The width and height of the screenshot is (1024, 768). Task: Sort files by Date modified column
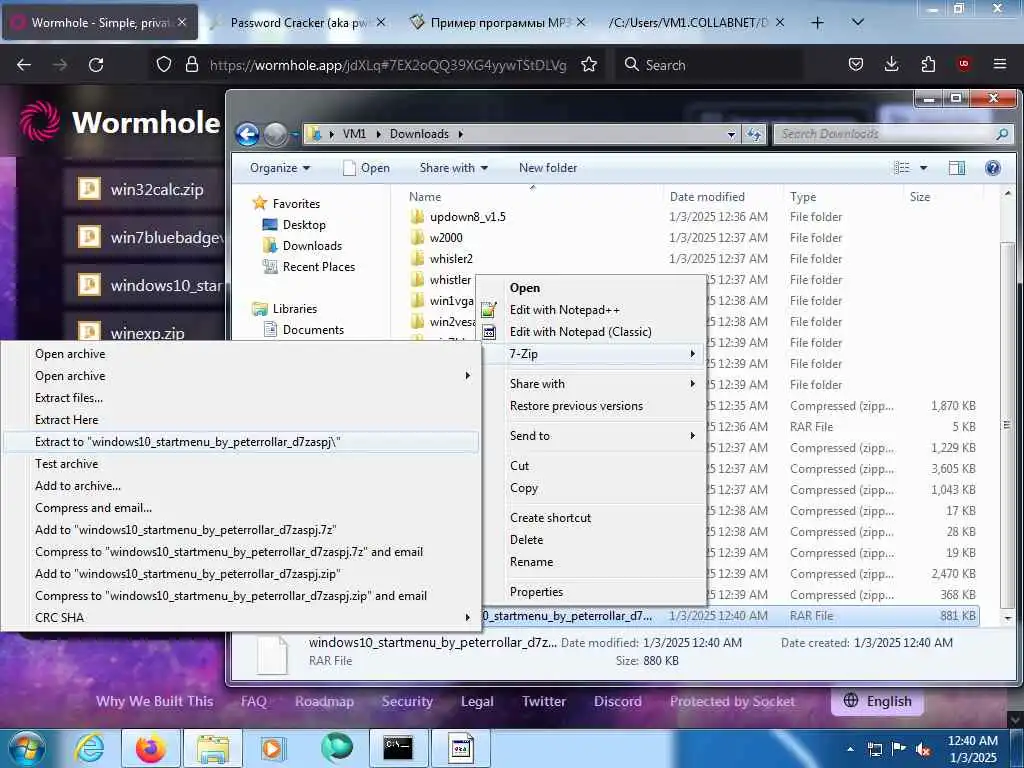click(707, 197)
